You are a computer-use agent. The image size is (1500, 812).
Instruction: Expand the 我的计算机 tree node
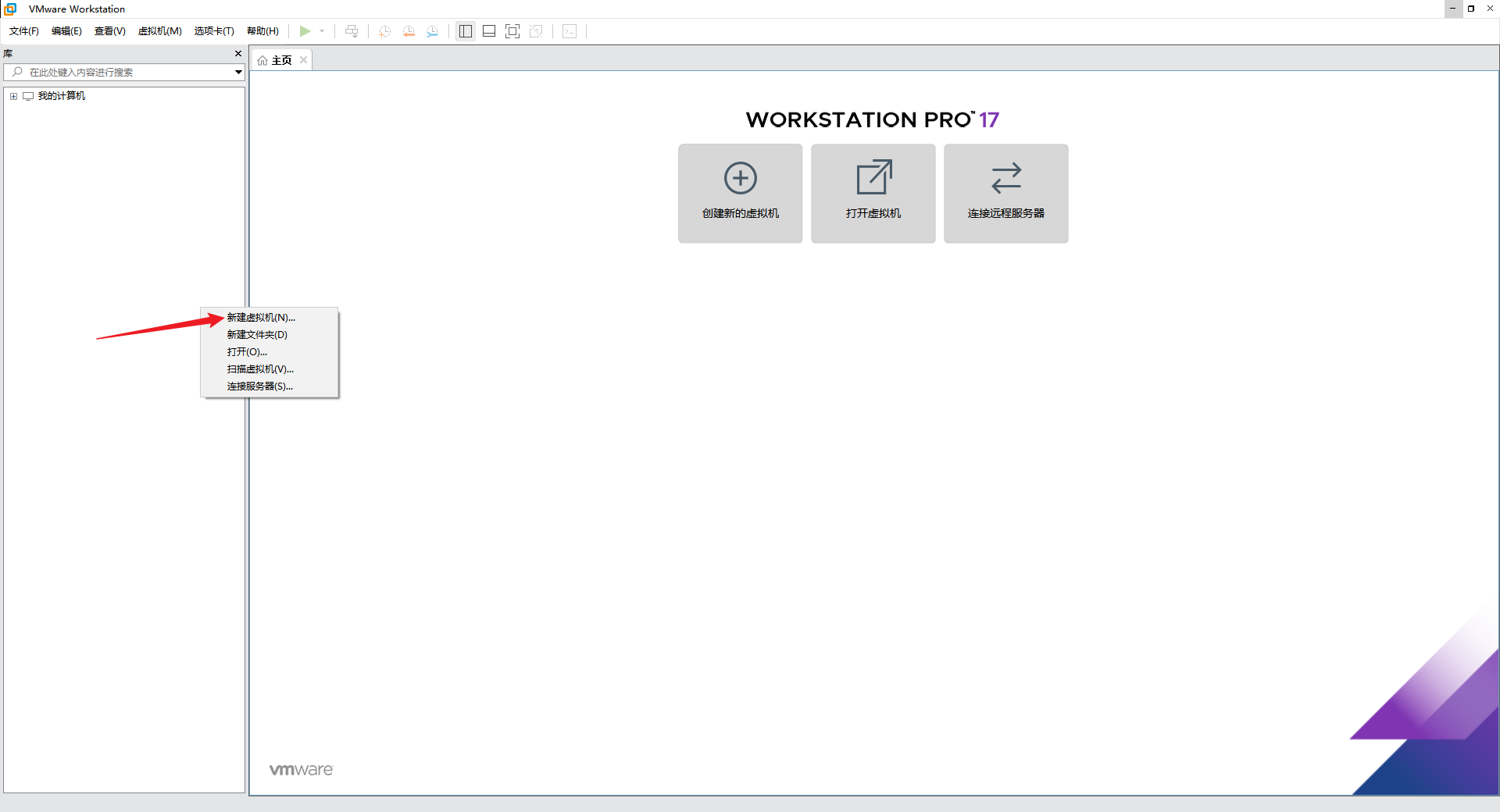pos(13,96)
